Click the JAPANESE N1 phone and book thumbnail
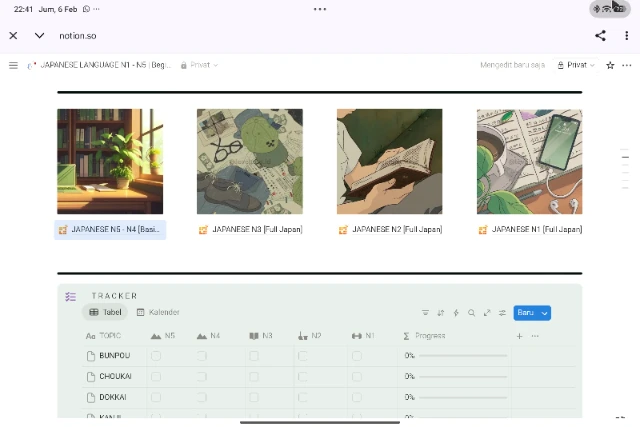This screenshot has width=640, height=427. click(x=529, y=161)
